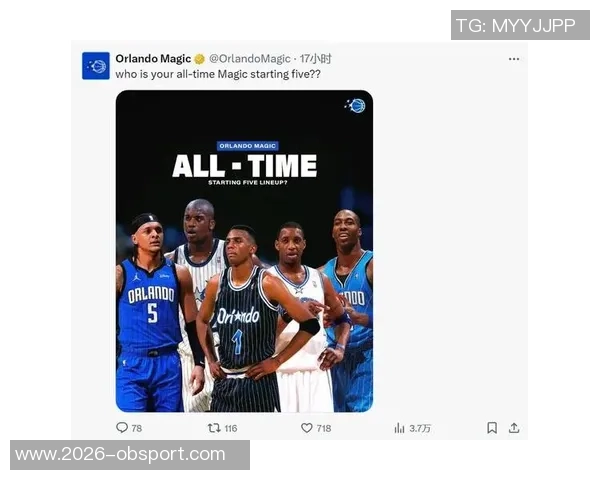Image resolution: width=600 pixels, height=480 pixels.
Task: Bookmark this Orlando Magic tweet
Action: point(492,428)
